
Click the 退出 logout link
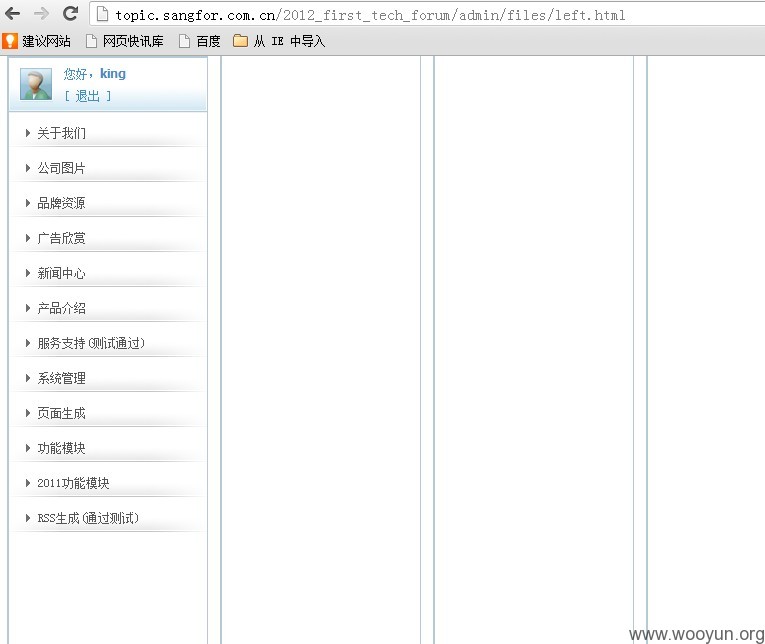[88, 96]
